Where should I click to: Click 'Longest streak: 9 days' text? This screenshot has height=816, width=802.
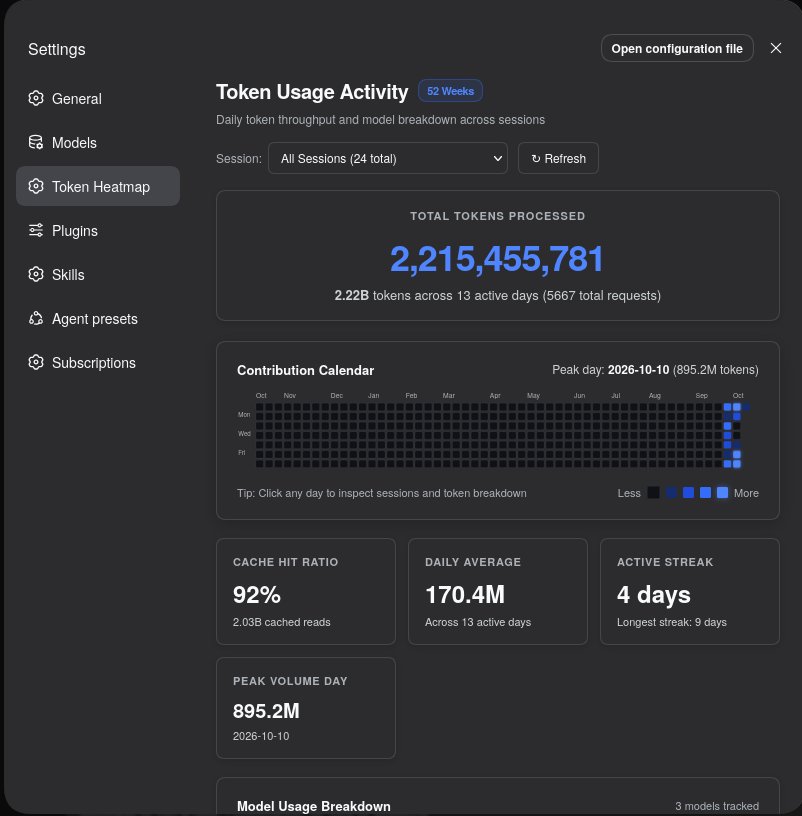coord(671,622)
